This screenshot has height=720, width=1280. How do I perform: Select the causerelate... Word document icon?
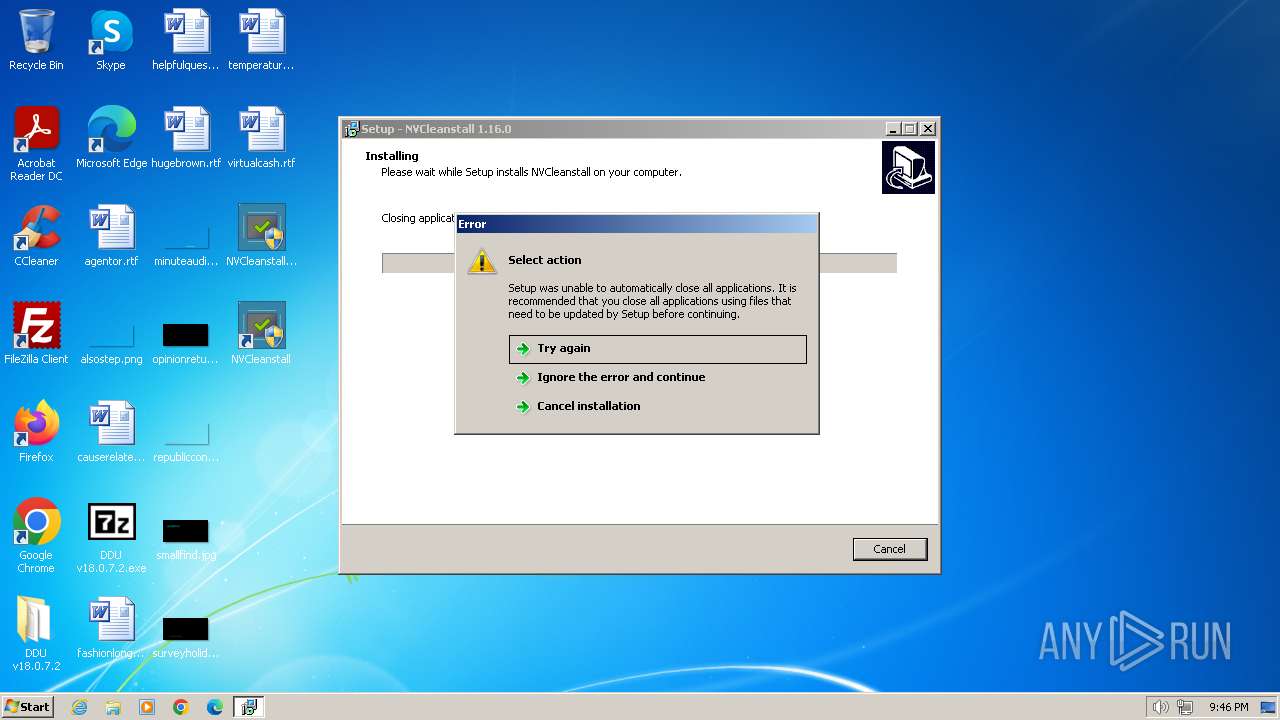pyautogui.click(x=111, y=432)
